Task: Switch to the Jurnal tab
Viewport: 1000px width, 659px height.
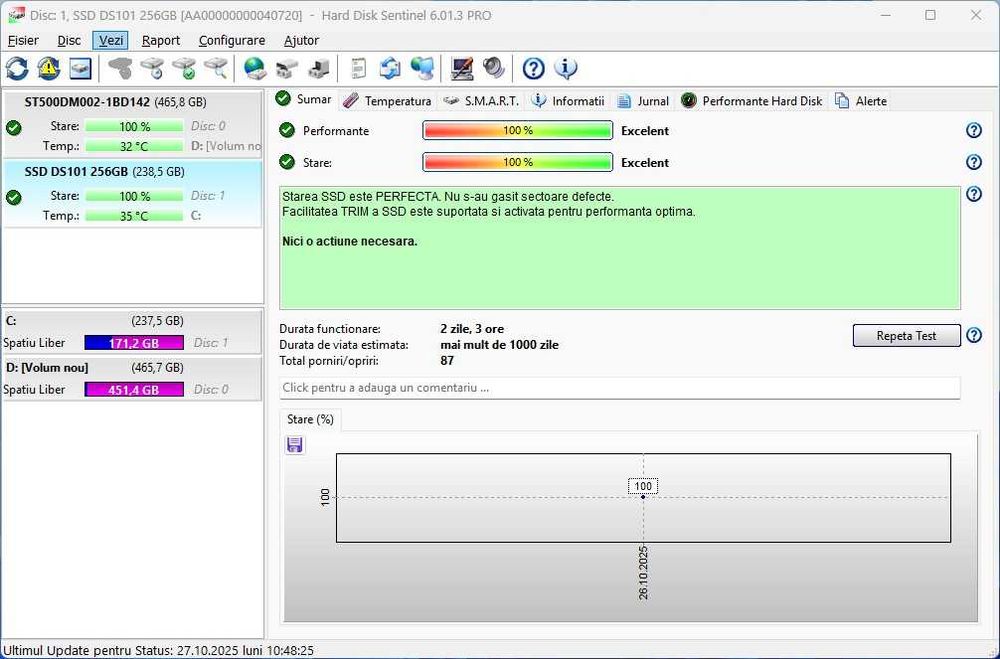Action: (x=643, y=101)
